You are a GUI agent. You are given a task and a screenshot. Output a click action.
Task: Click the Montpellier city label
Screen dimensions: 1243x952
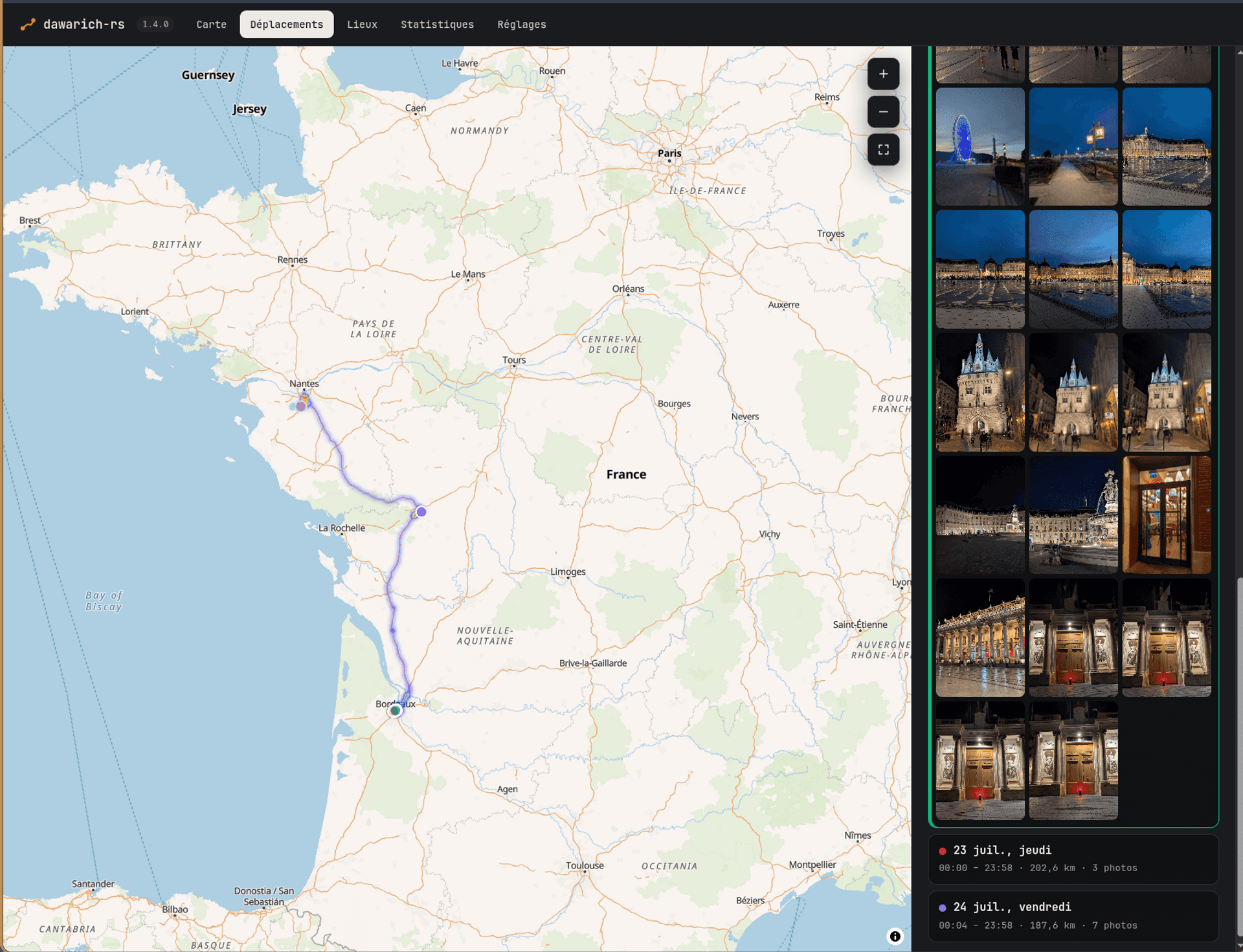812,865
